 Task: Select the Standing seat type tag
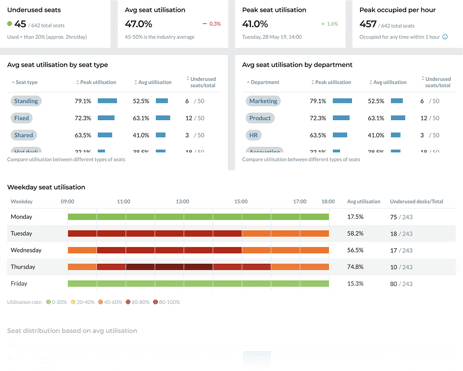tap(26, 101)
